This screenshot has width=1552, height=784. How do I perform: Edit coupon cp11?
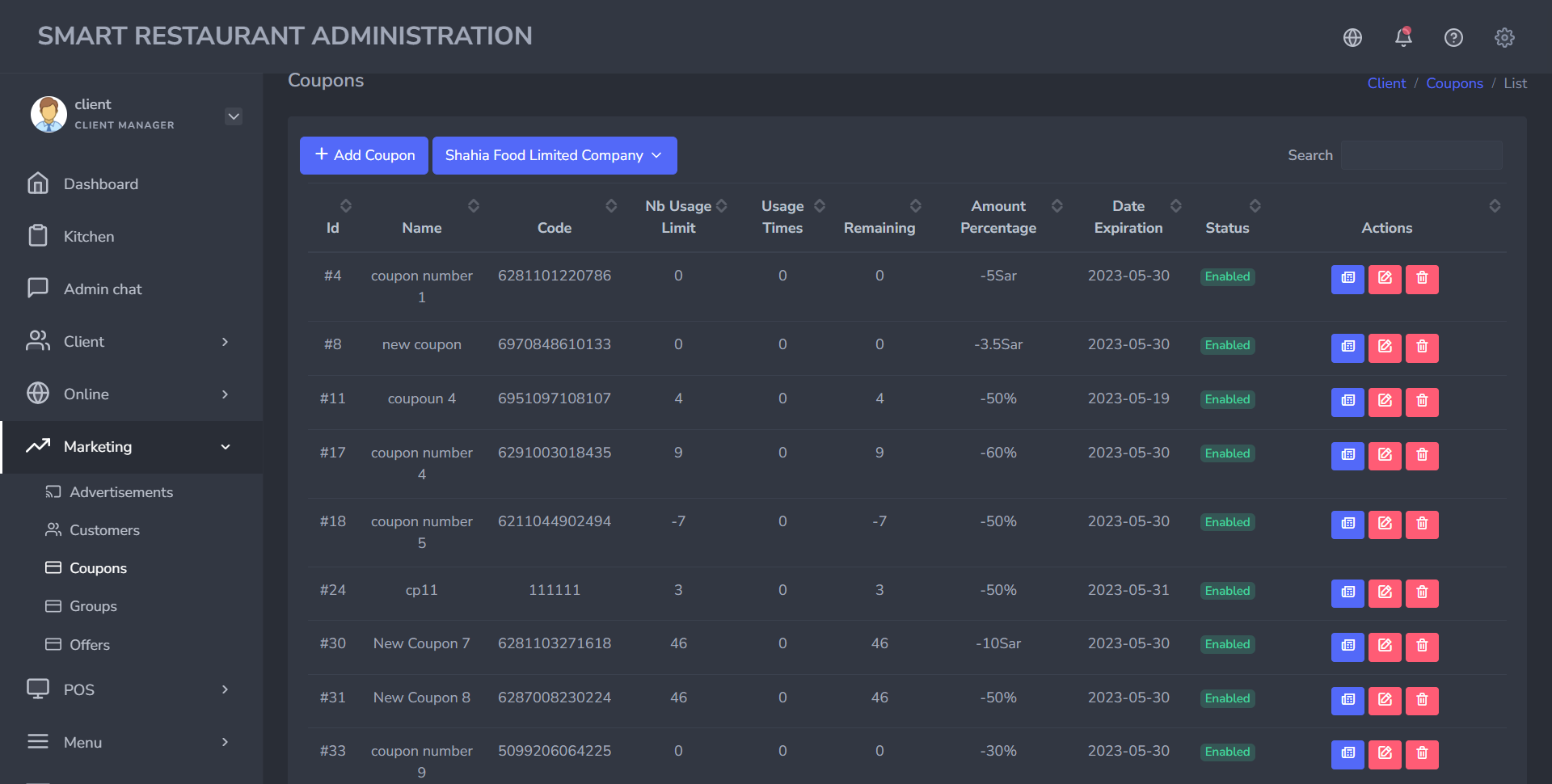[x=1385, y=593]
